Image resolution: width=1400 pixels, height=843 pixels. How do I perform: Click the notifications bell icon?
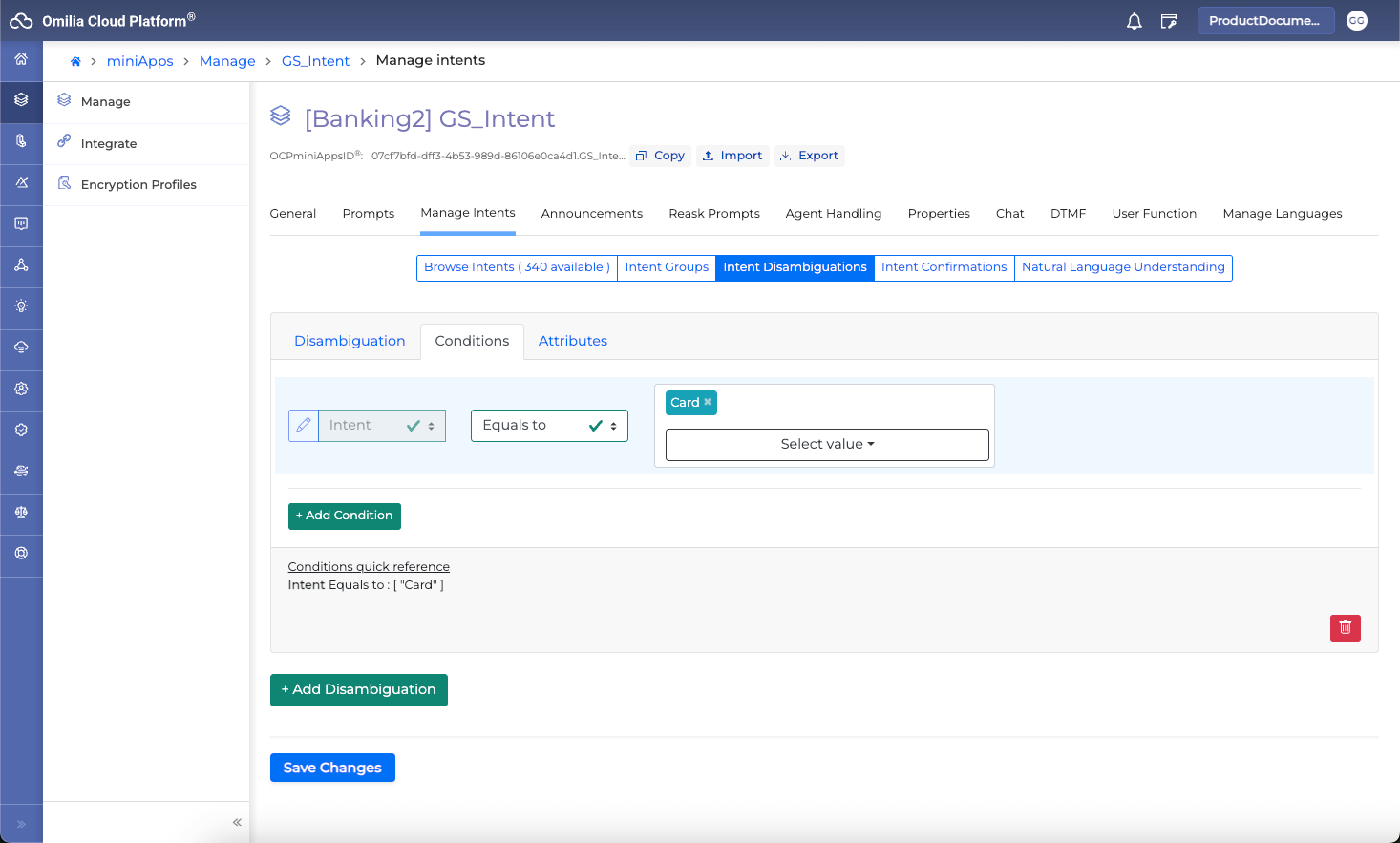tap(1134, 21)
